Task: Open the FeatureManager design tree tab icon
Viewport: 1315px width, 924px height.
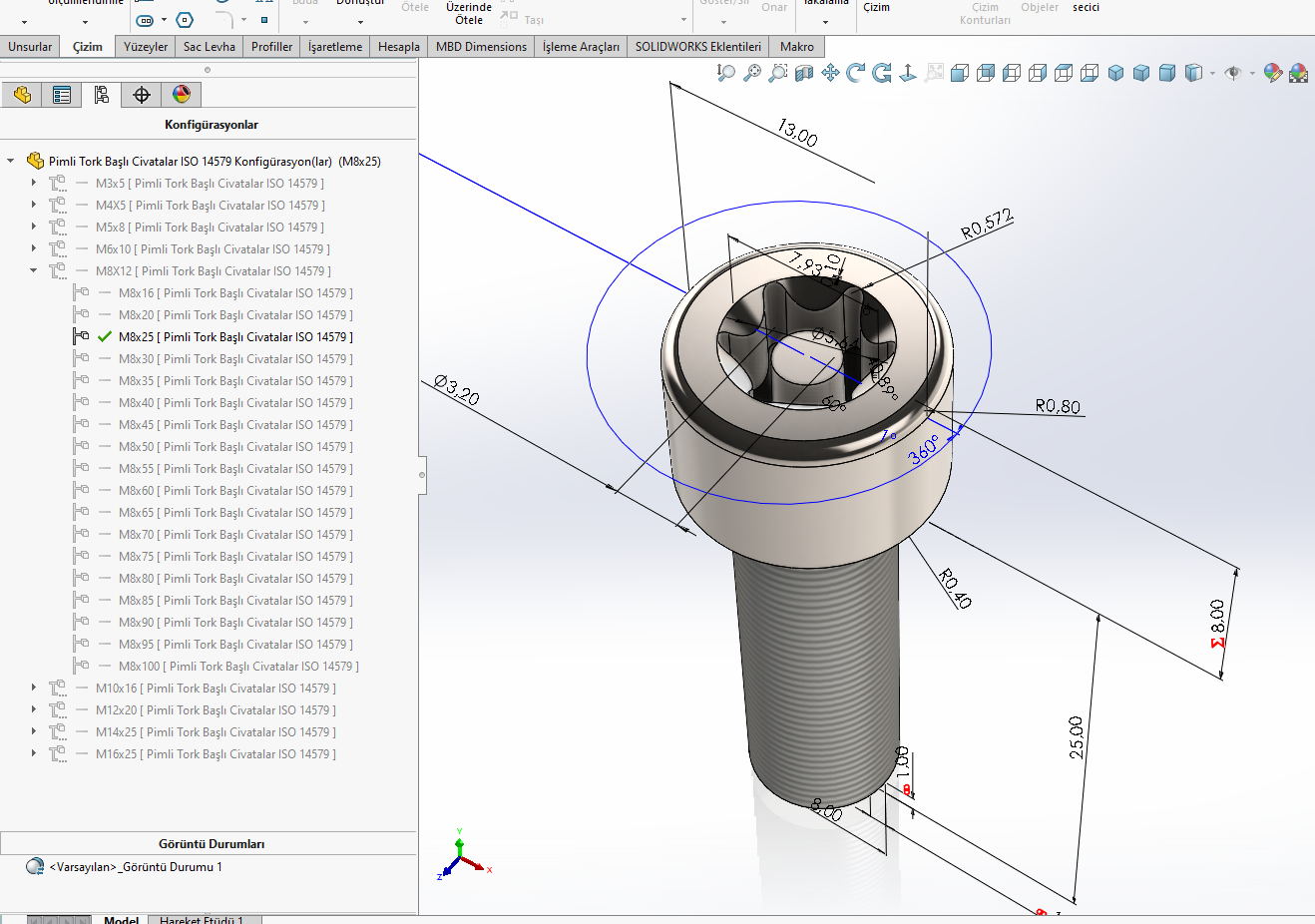Action: 22,95
